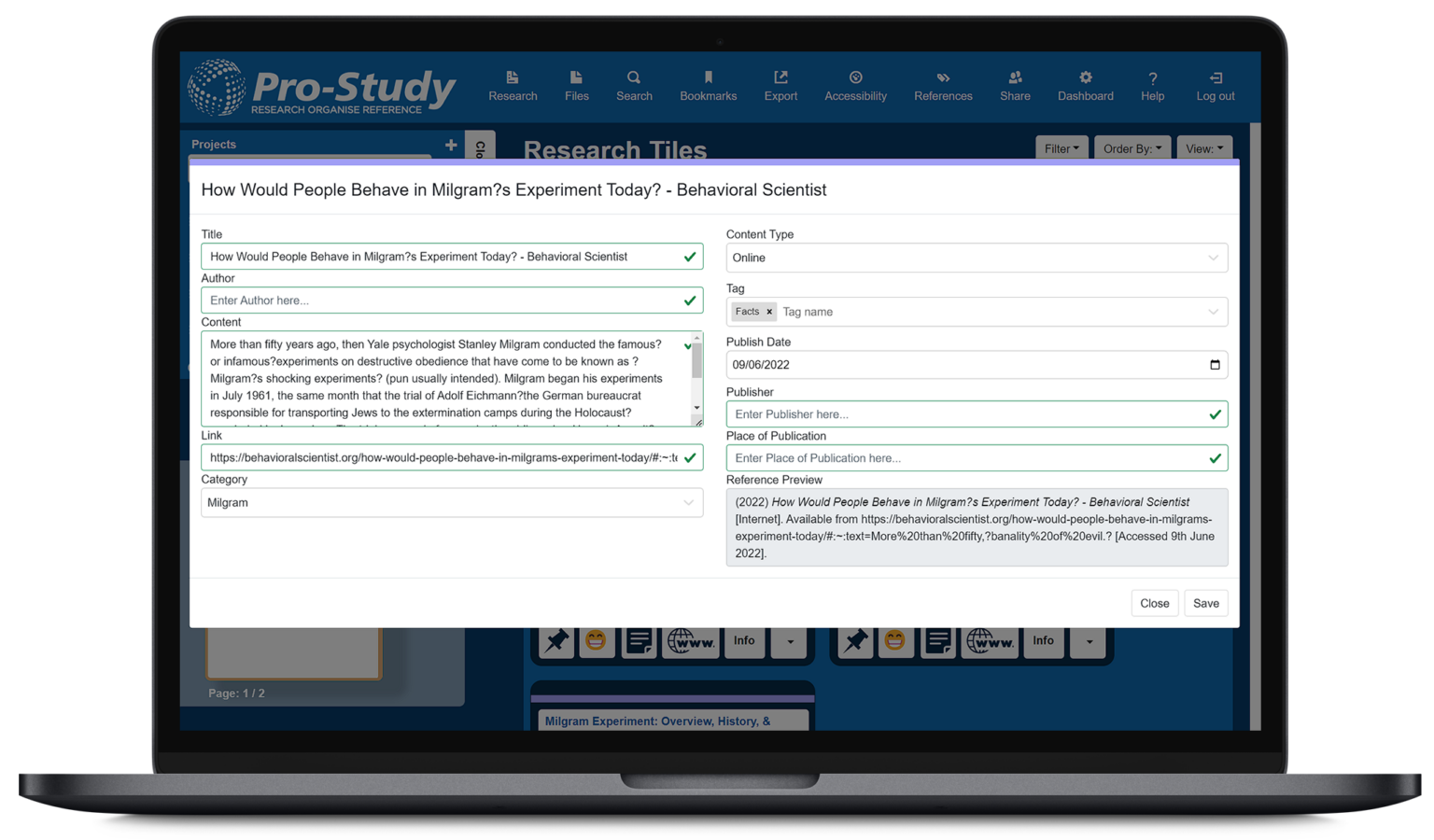Click the notes icon on a research tile
The width and height of the screenshot is (1434, 840).
point(639,640)
